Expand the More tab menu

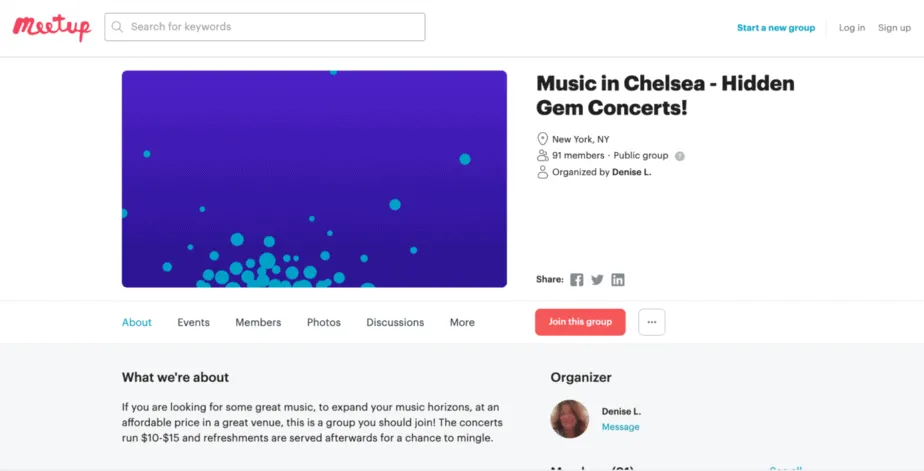462,323
